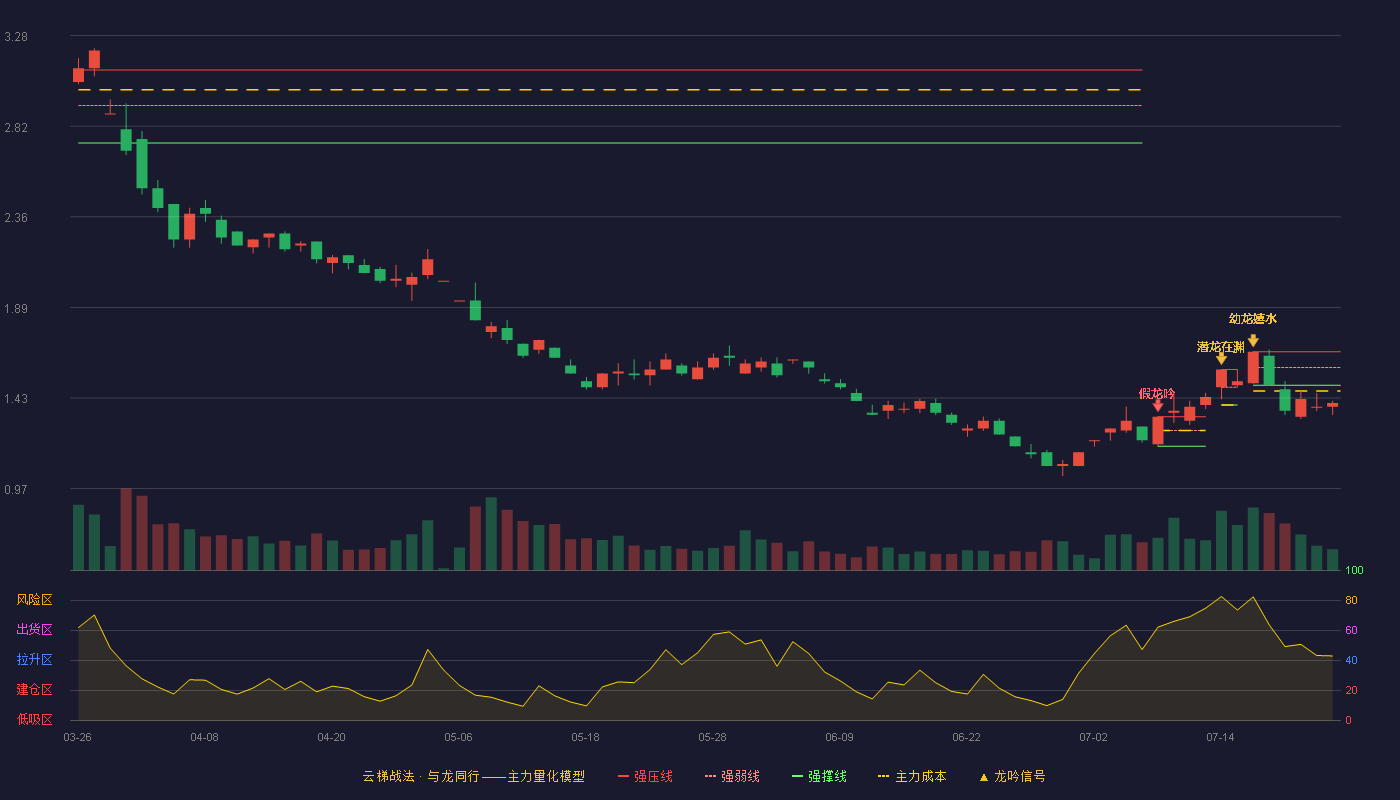
Task: Click the 03-26 date label
Action: coord(78,737)
